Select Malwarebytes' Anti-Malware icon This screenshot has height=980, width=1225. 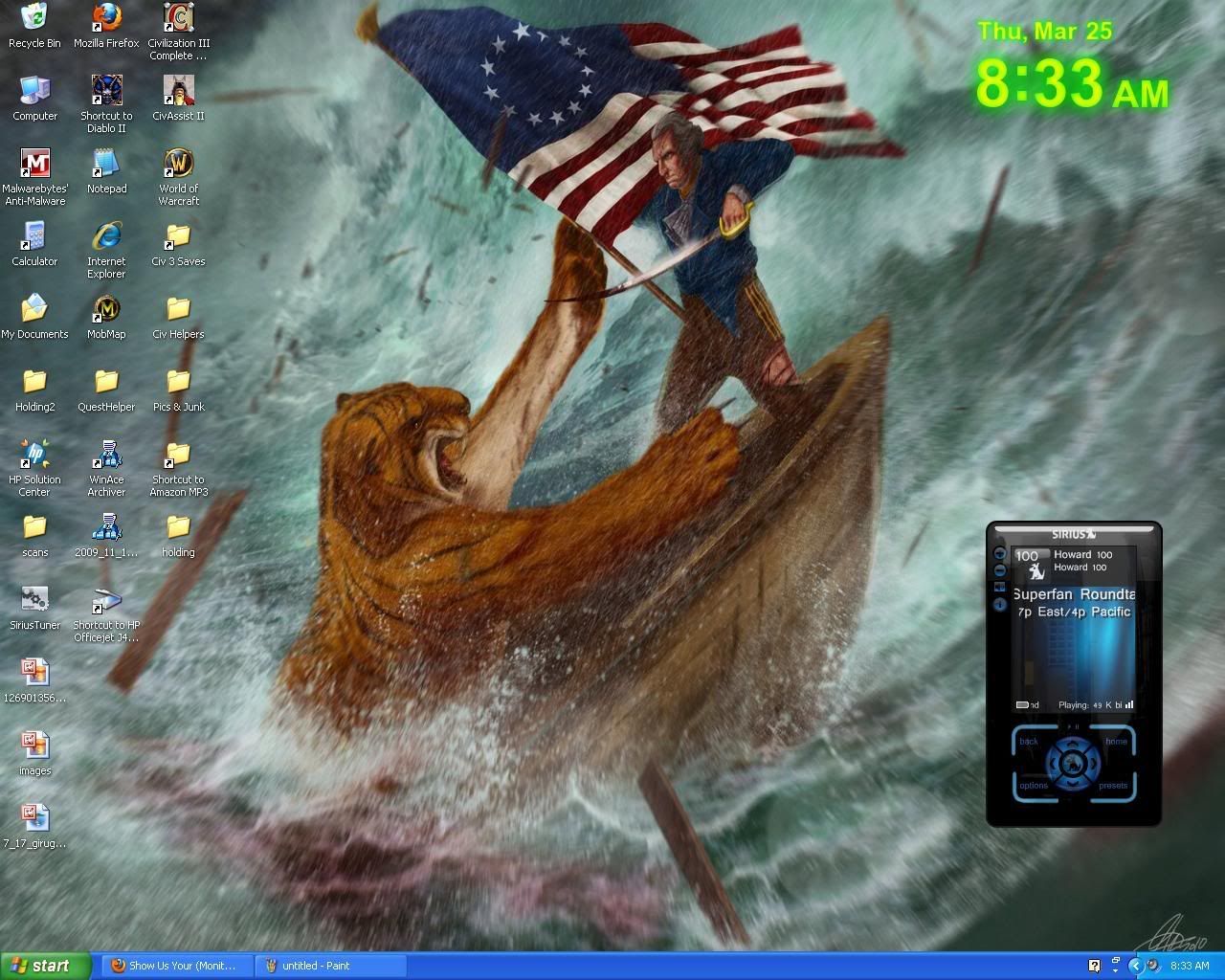[34, 177]
